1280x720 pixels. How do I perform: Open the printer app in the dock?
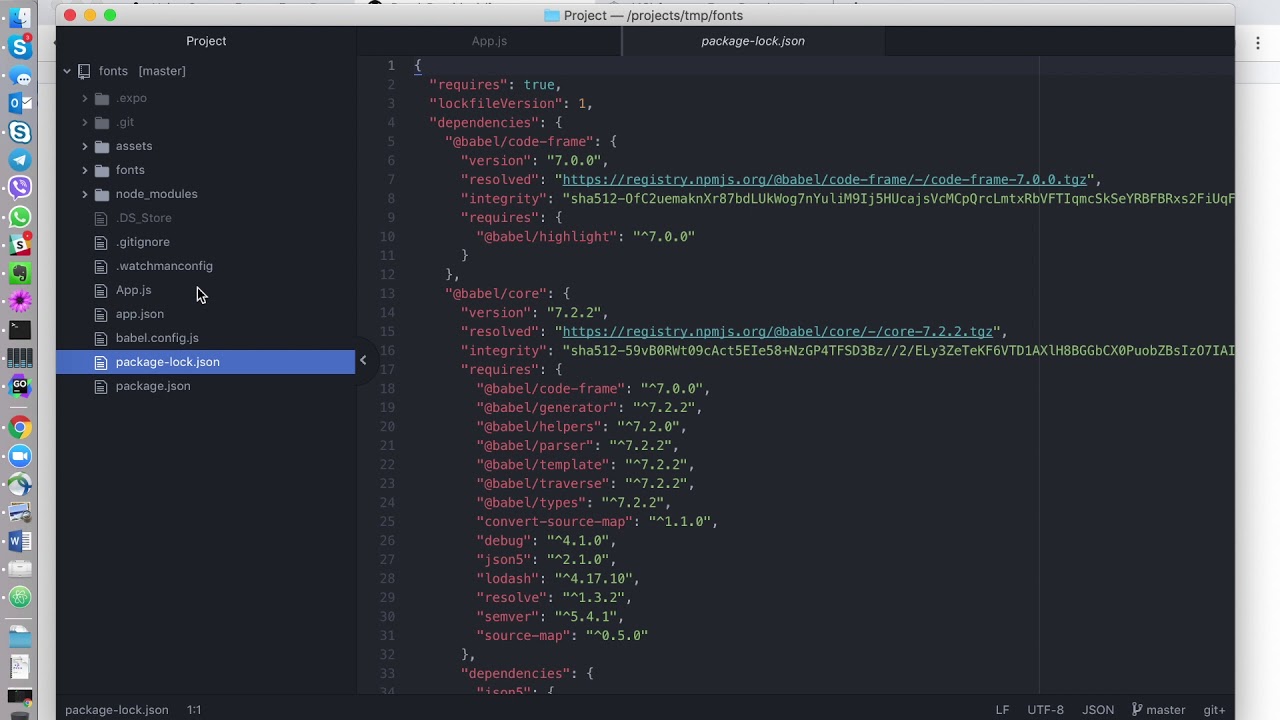click(x=19, y=569)
